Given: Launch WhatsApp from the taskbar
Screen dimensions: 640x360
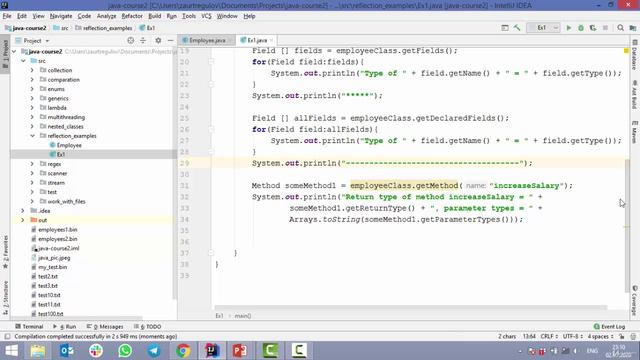Looking at the screenshot, I should click(x=125, y=351).
